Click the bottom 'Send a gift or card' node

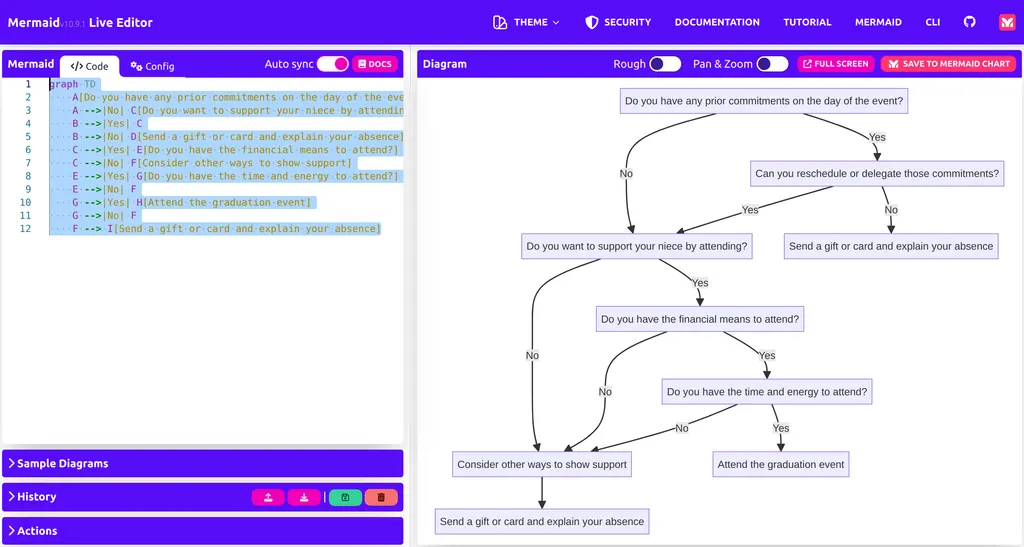541,522
